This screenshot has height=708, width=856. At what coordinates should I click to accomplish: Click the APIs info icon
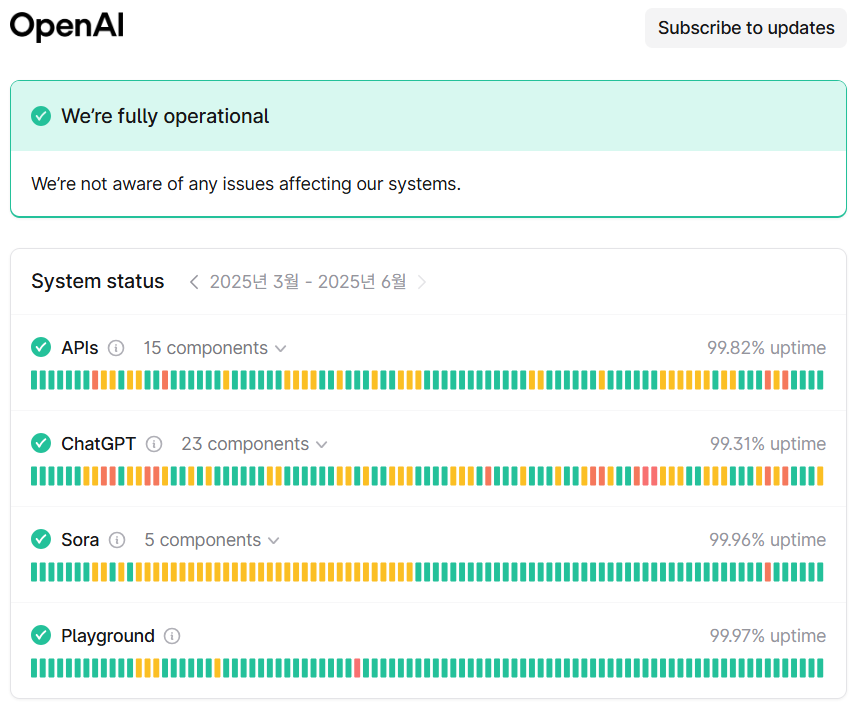[x=116, y=348]
